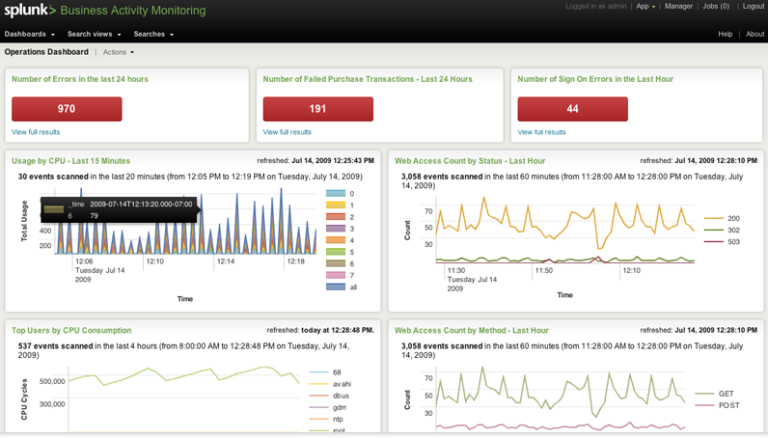Click the red 44 sign-on errors button
This screenshot has width=768, height=438.
[573, 109]
